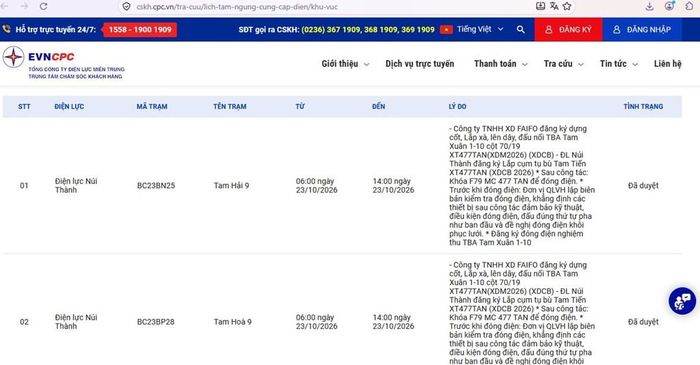Expand the Tra cứu menu
Screen dimensions: 700x365
click(x=563, y=64)
